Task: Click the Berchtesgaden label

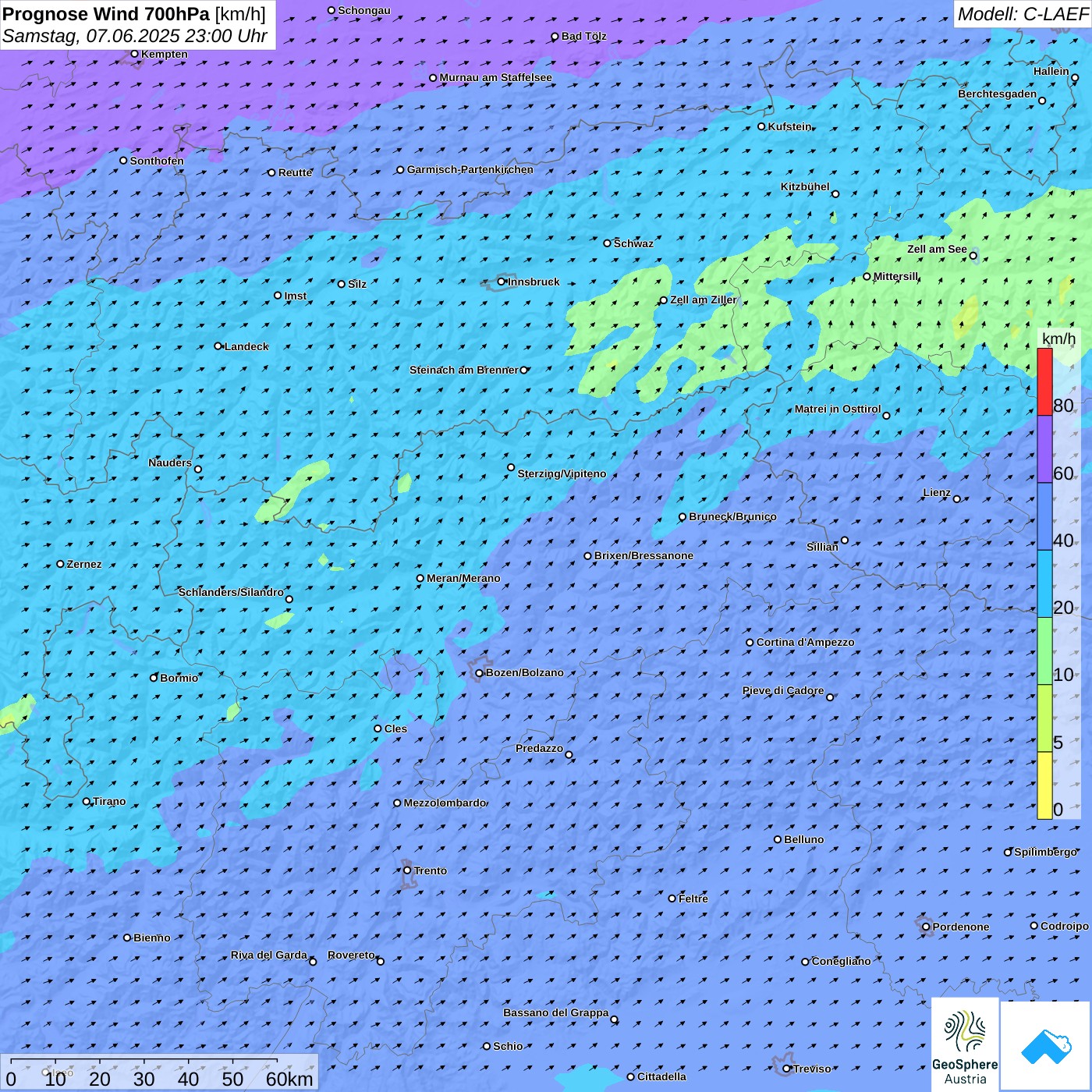Action: [997, 94]
